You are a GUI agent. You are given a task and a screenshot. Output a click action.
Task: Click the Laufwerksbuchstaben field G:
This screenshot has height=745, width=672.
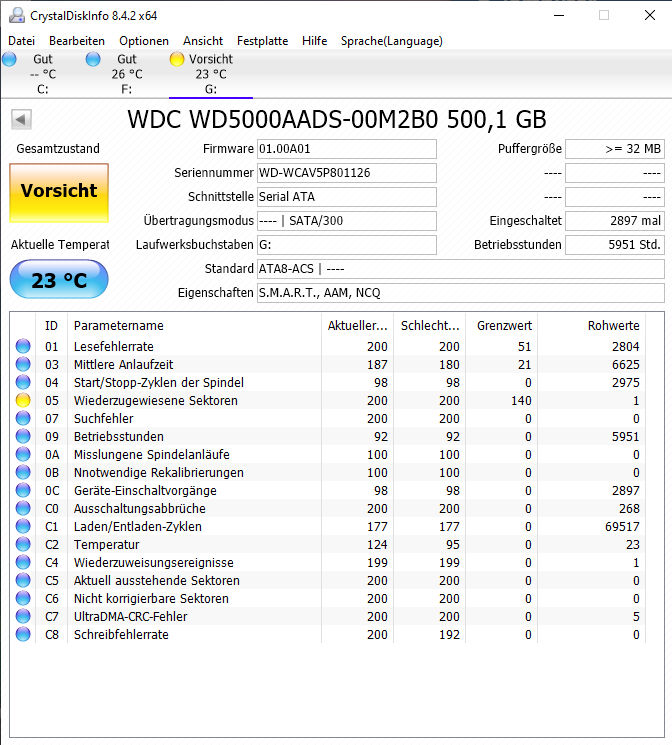point(346,245)
